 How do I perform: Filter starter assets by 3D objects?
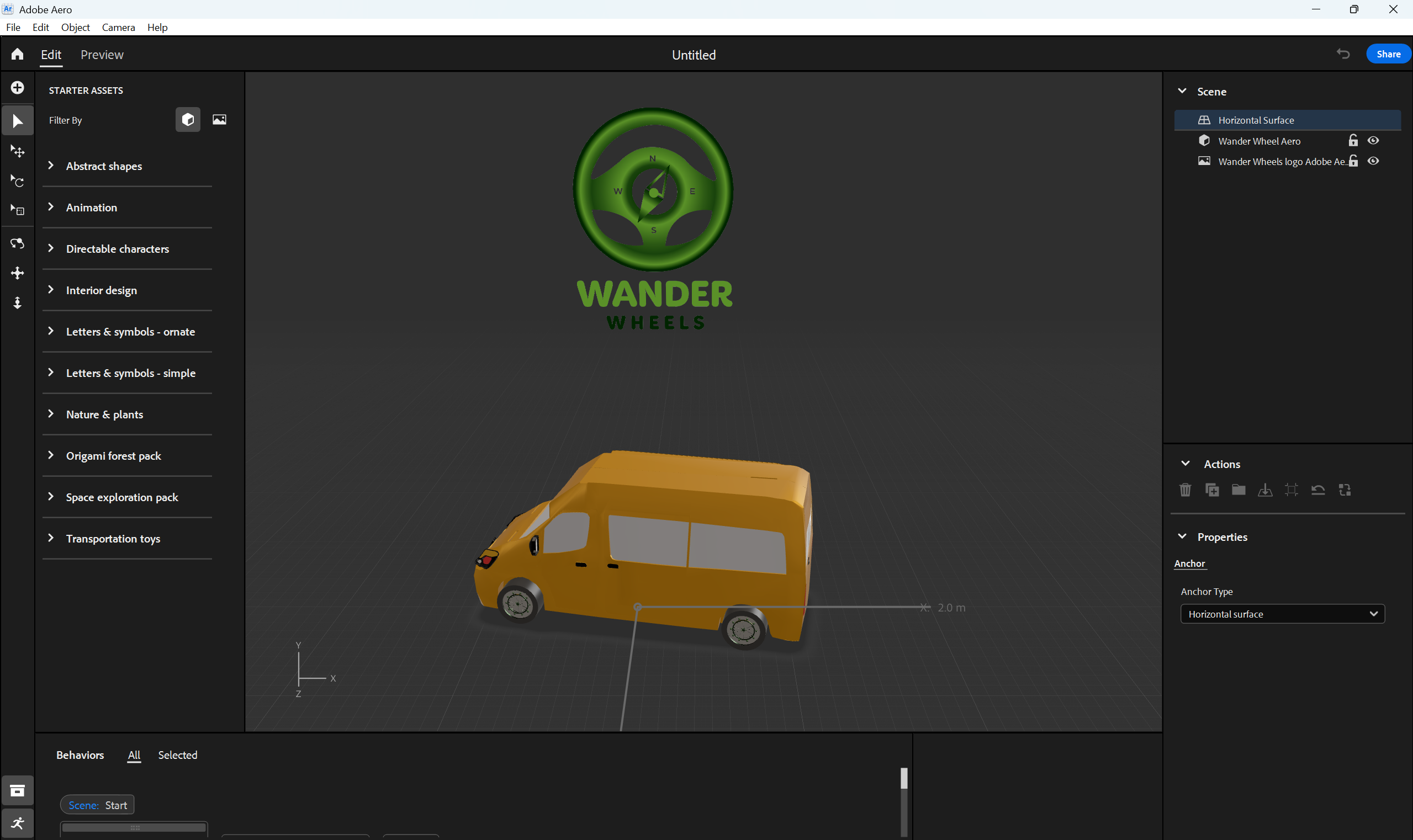[188, 119]
